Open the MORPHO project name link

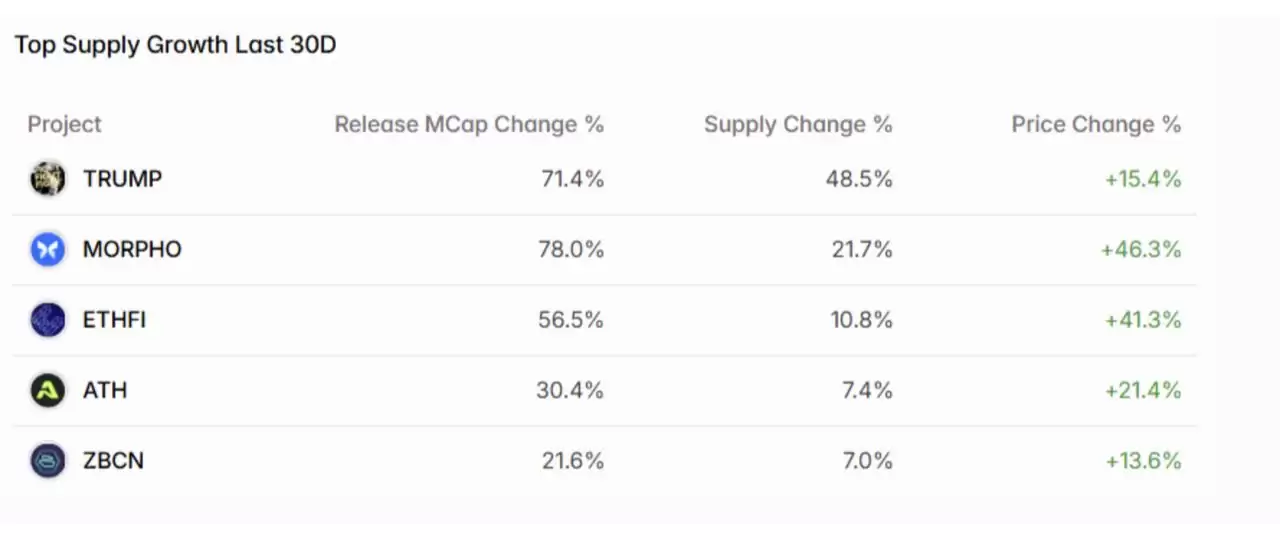(132, 249)
